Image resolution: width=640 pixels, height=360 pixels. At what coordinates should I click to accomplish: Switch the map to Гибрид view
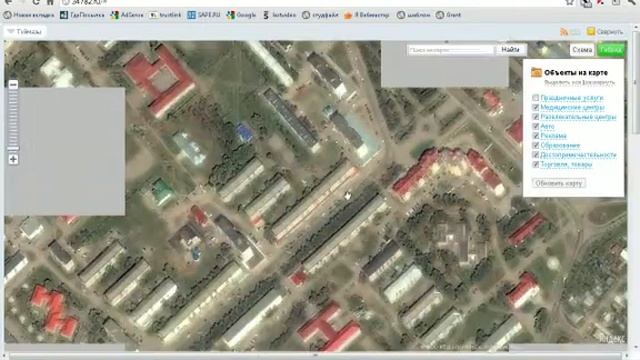pos(611,50)
